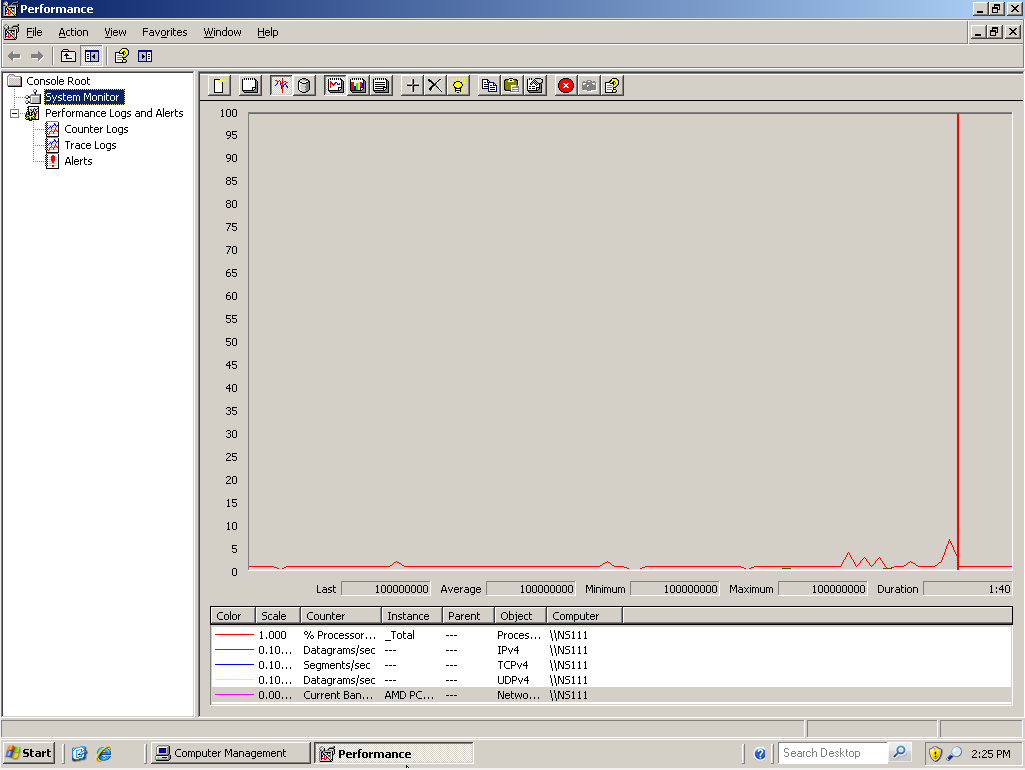Click the security shield tray icon
The image size is (1025, 770).
(x=935, y=754)
